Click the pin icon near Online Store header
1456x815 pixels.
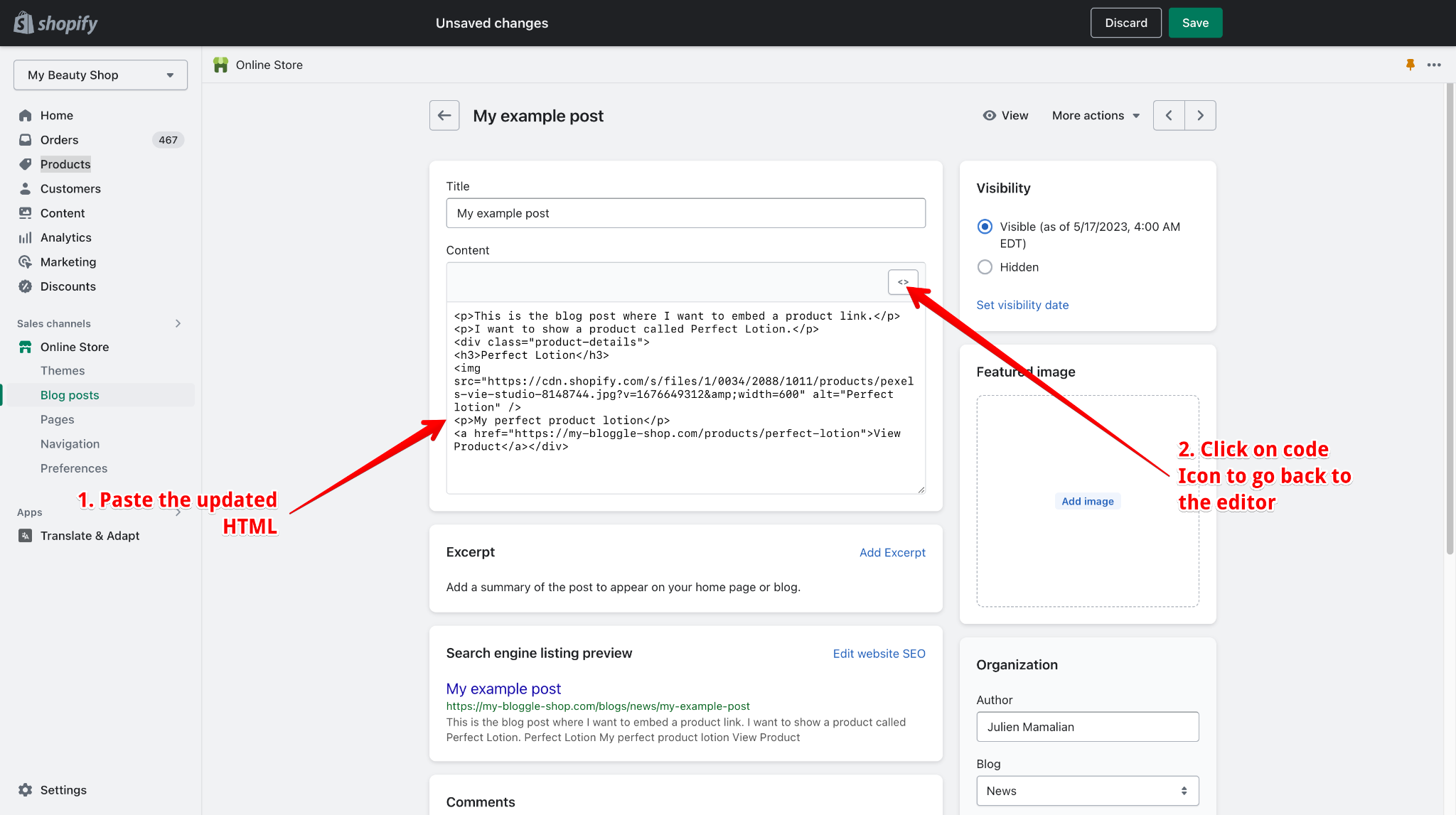tap(1410, 65)
